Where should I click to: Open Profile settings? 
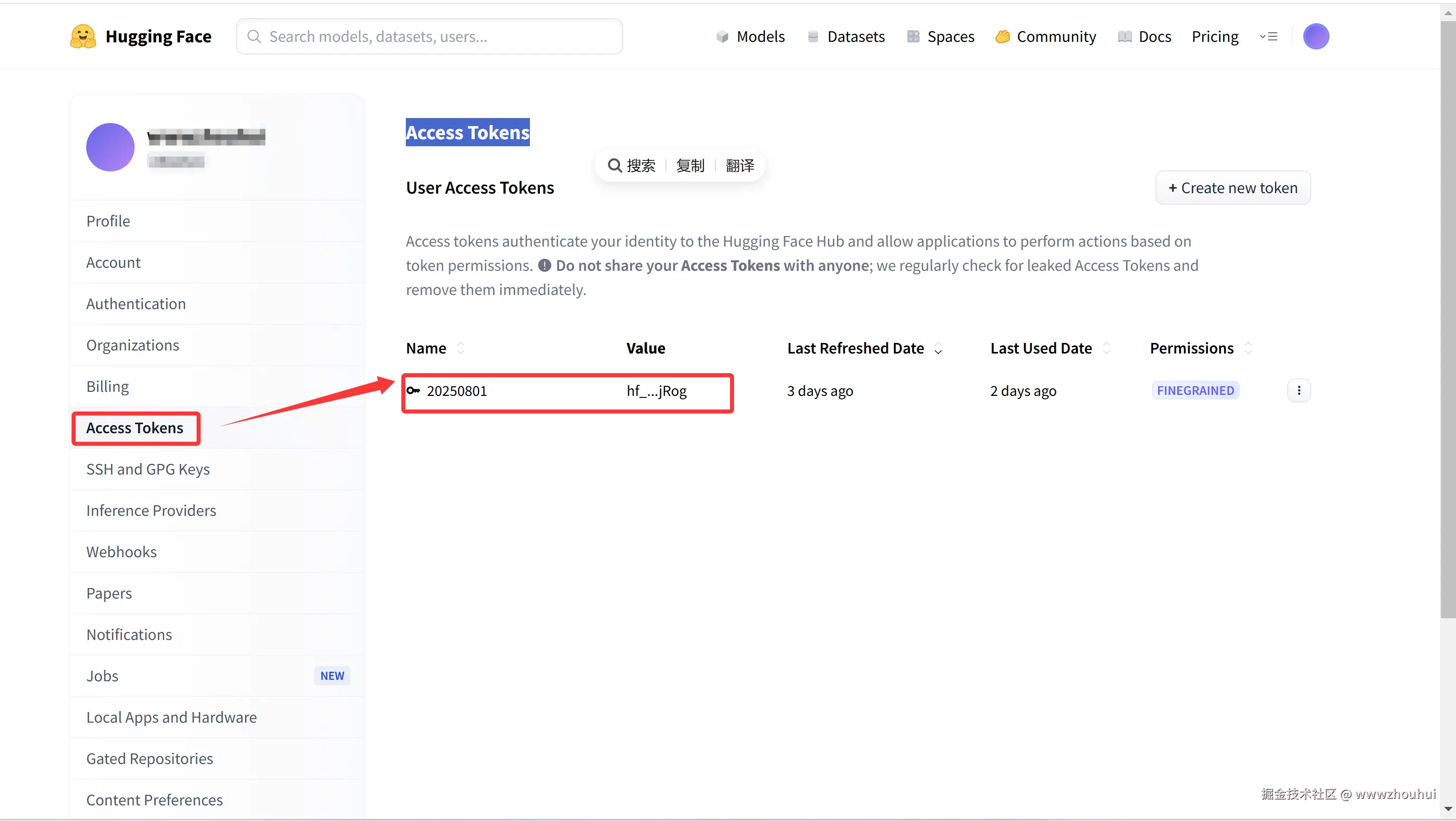click(x=218, y=221)
